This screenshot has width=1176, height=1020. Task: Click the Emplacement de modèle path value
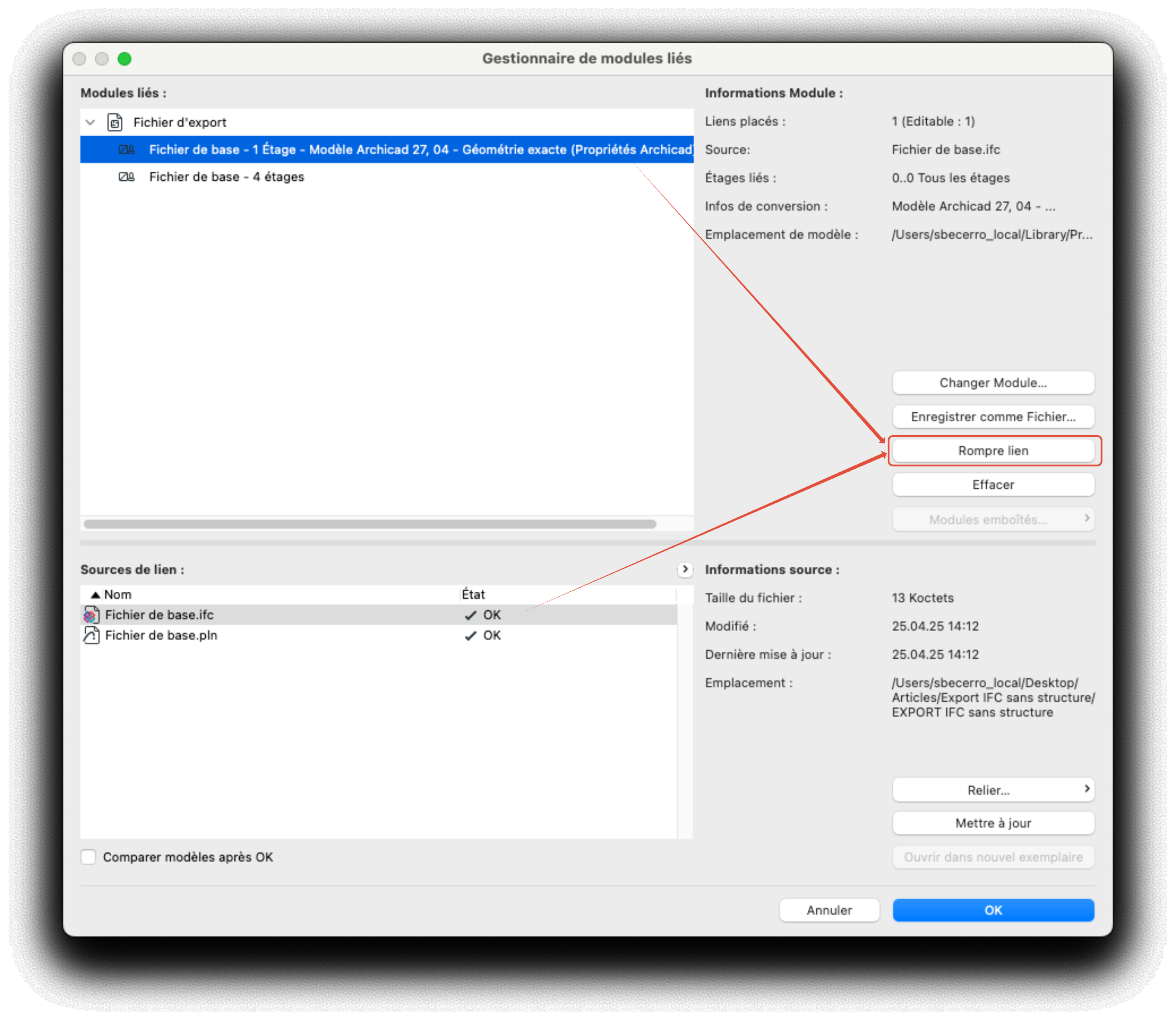click(992, 234)
